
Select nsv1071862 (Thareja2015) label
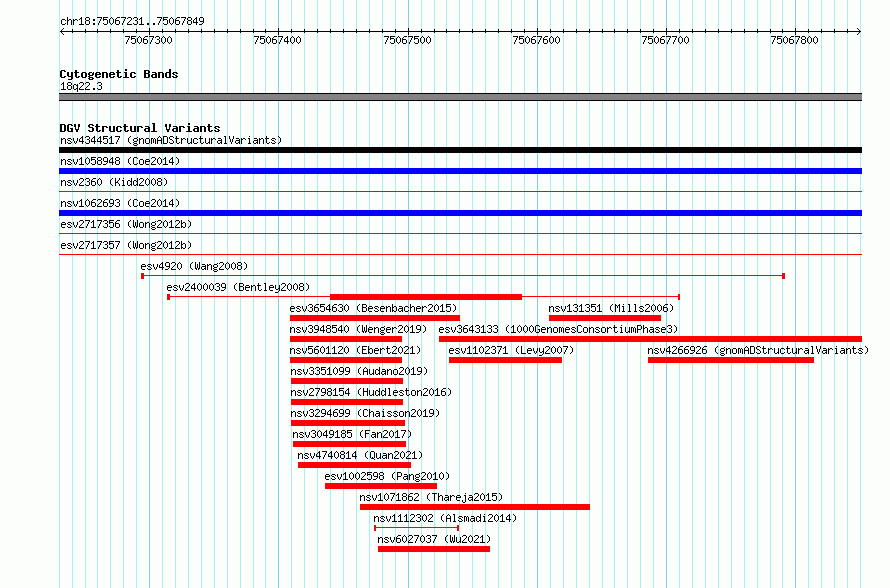point(431,497)
